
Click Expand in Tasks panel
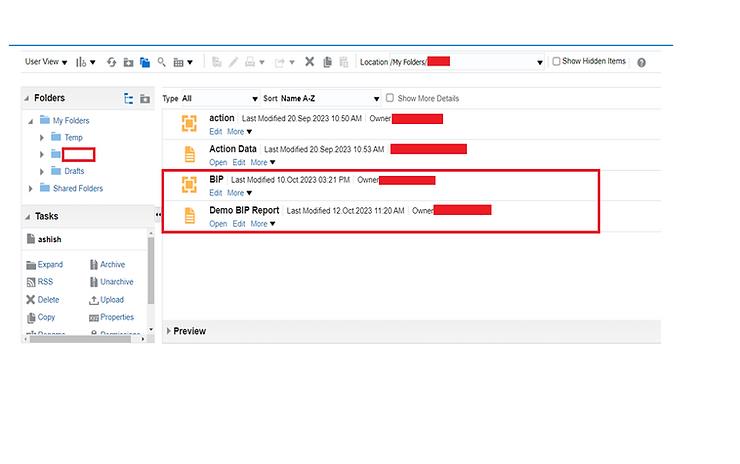pyautogui.click(x=44, y=265)
